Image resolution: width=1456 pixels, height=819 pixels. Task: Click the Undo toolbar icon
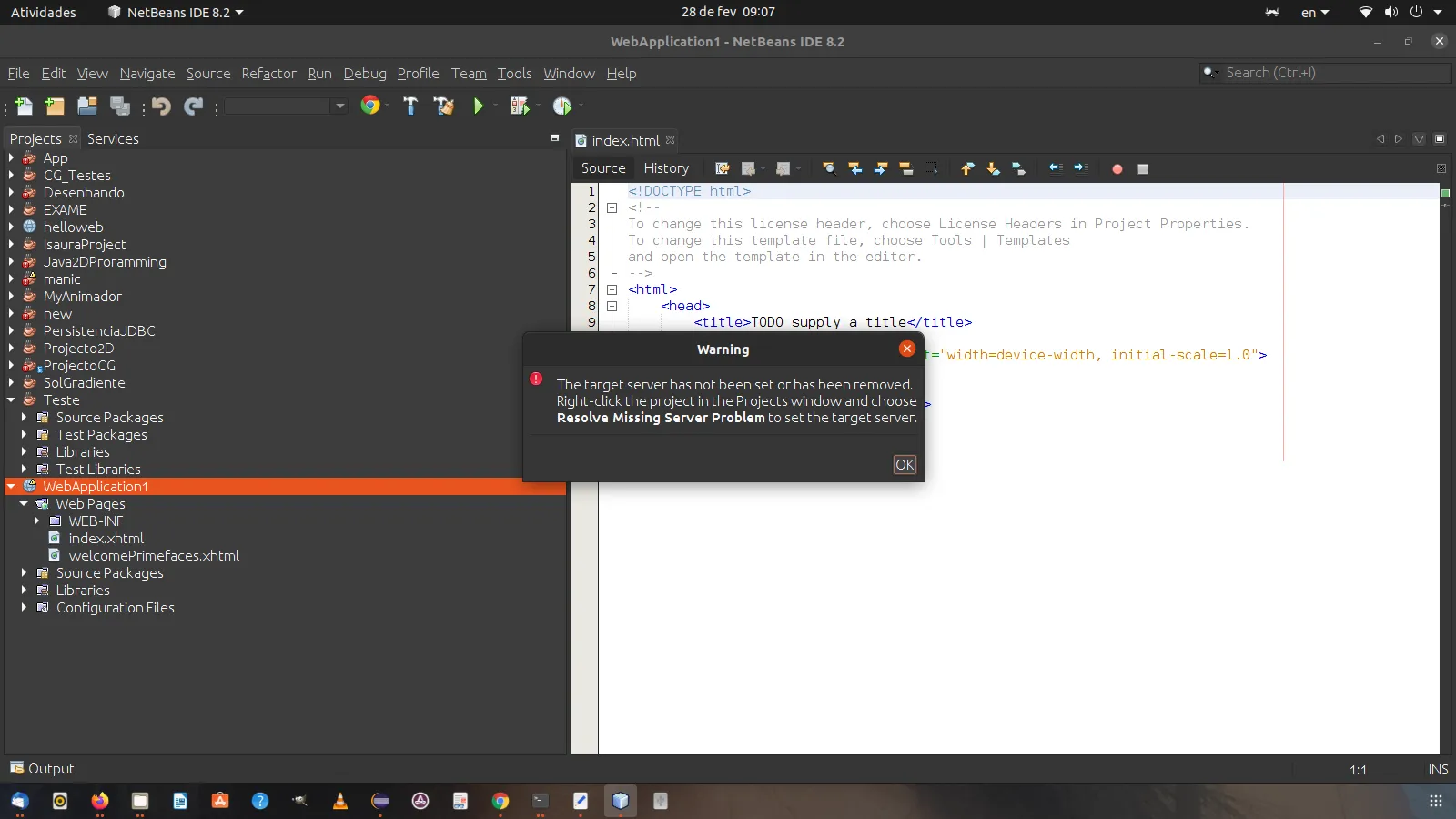click(161, 106)
